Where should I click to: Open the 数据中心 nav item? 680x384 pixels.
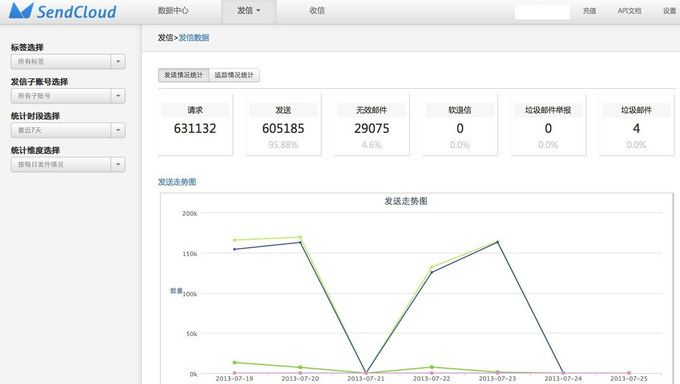[x=173, y=10]
